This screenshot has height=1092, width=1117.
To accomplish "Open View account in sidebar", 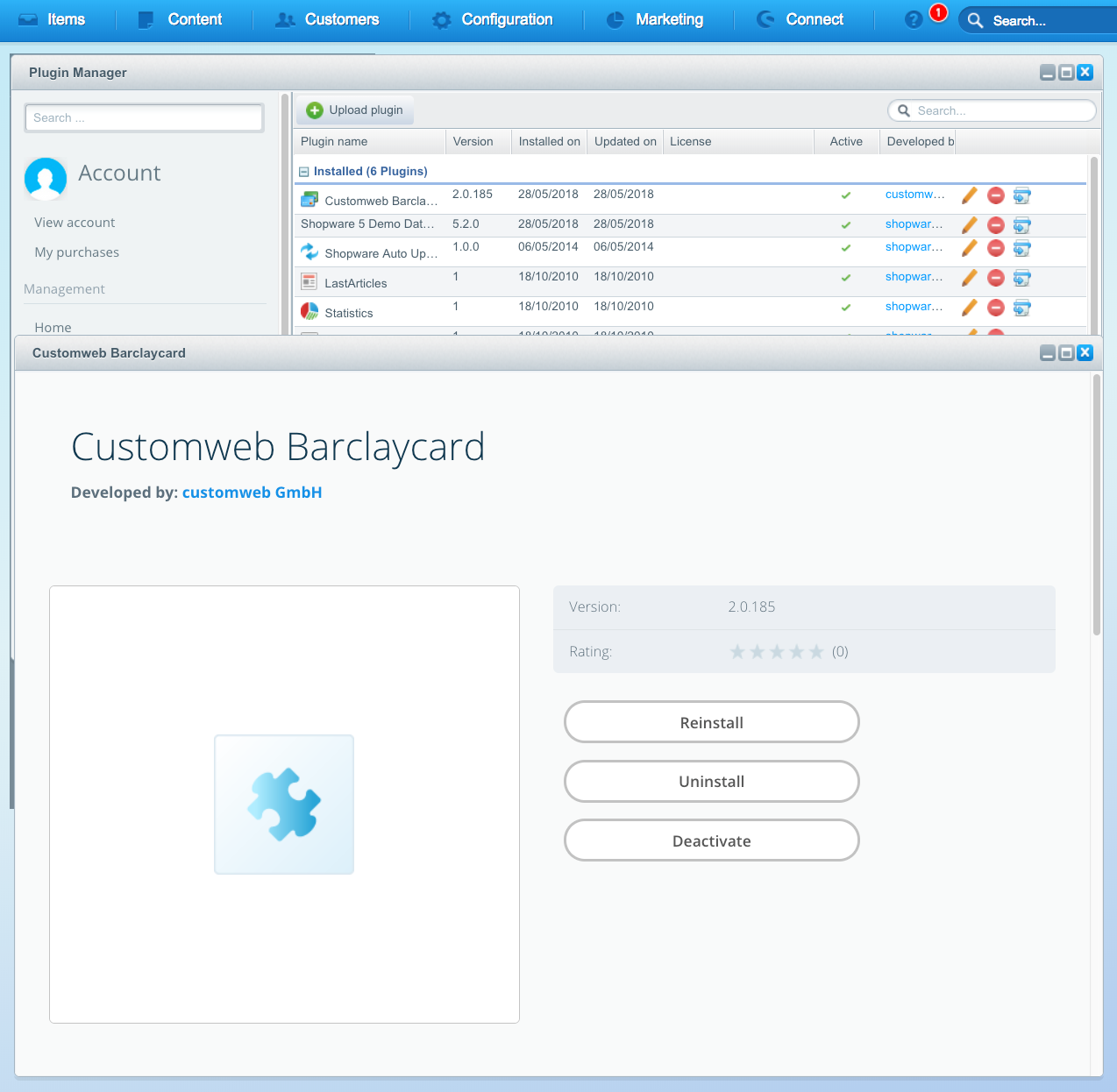I will 75,223.
